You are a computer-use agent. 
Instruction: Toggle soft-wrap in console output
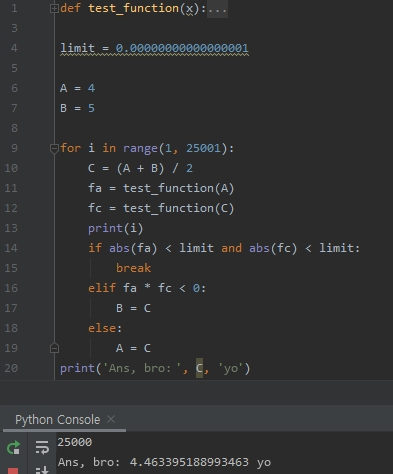tap(42, 448)
